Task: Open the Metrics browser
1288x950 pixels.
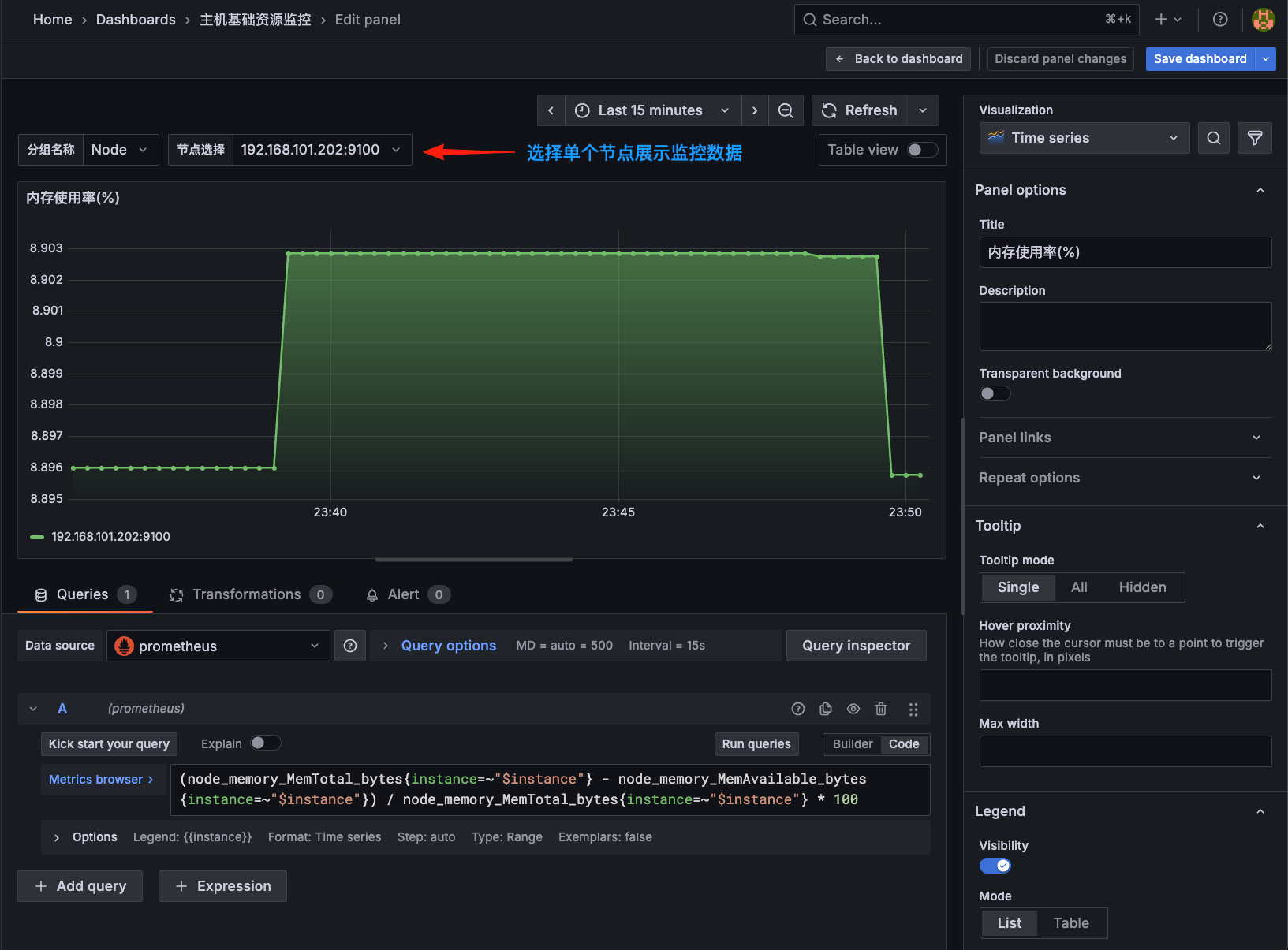Action: (102, 779)
